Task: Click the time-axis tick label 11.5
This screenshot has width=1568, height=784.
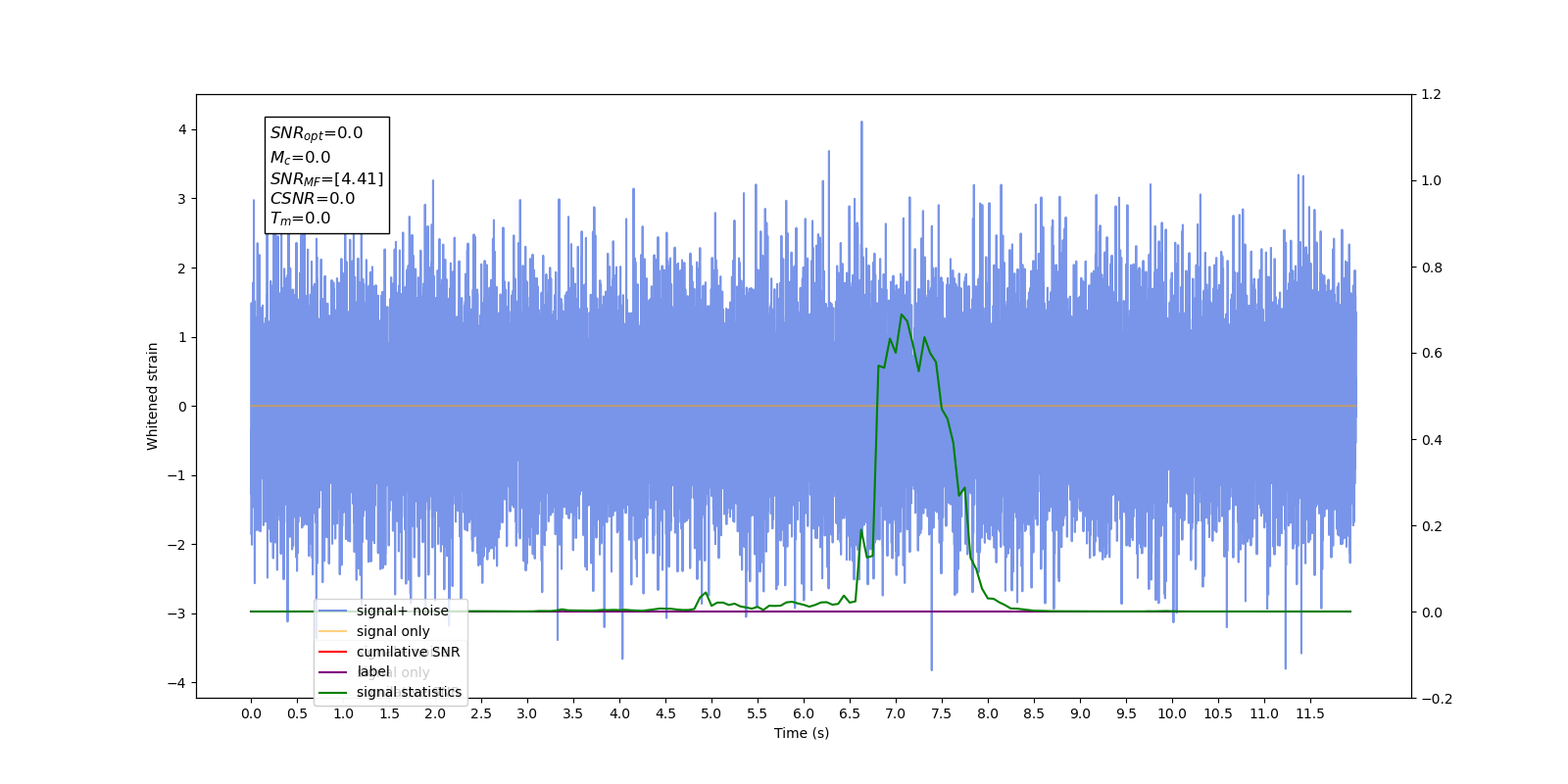Action: point(1310,713)
